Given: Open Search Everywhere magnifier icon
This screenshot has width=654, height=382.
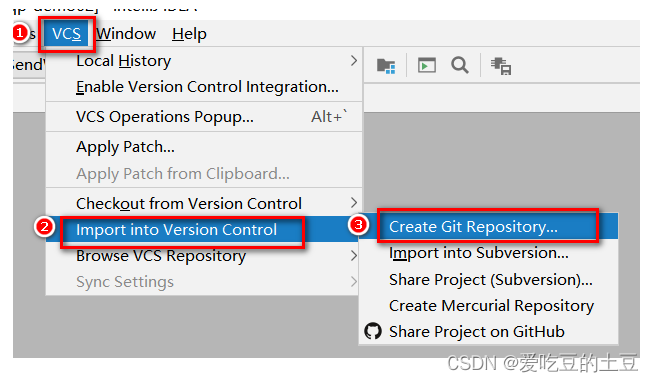Looking at the screenshot, I should [460, 65].
